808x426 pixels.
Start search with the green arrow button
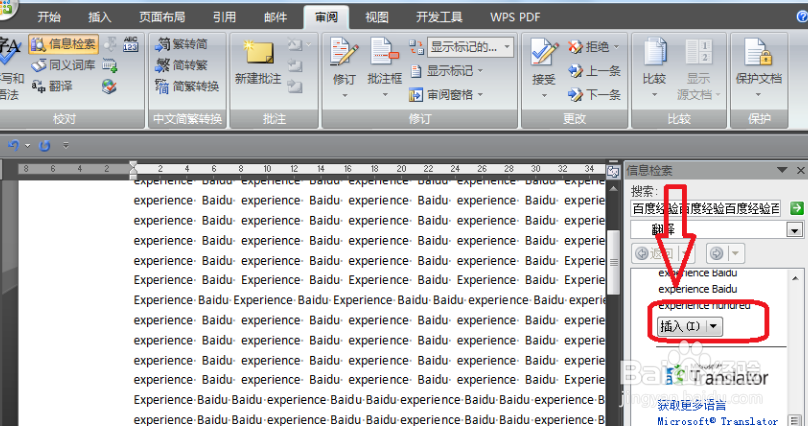point(797,208)
